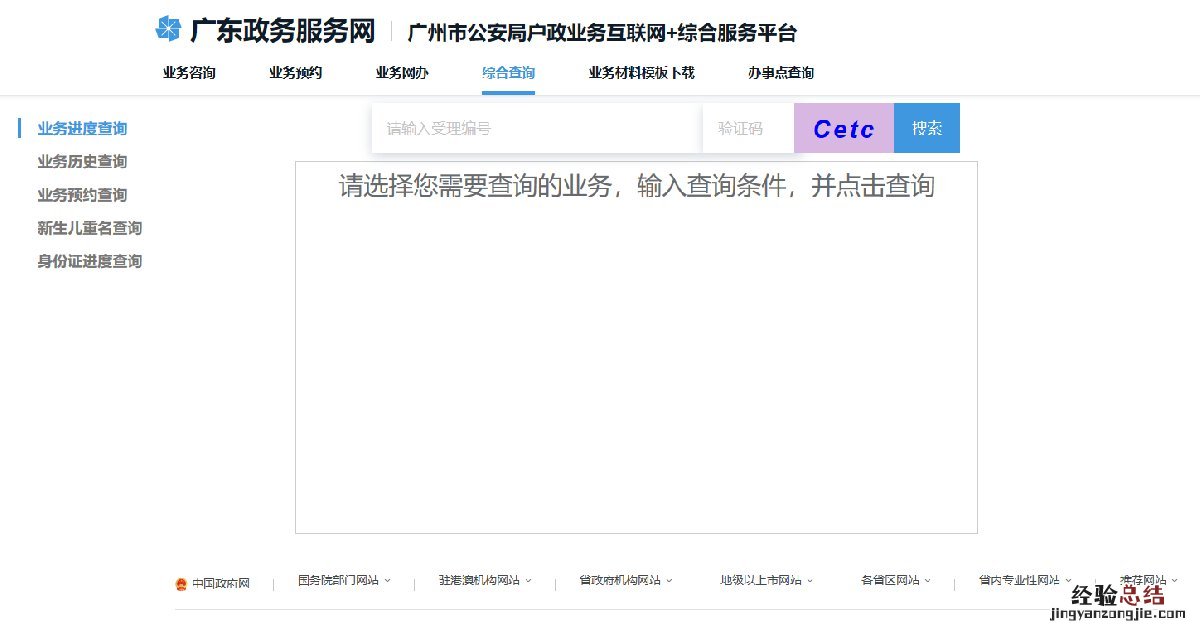1200x632 pixels.
Task: Go to the 业务预约 menu
Action: pos(295,73)
